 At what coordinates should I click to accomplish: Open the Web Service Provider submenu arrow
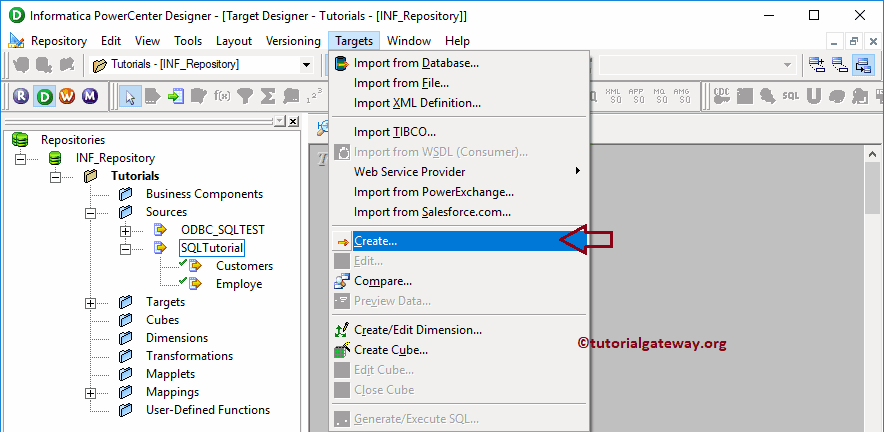tap(578, 170)
